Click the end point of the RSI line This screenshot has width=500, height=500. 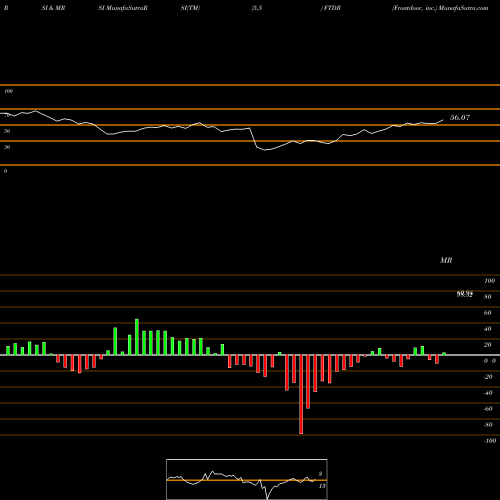coord(443,120)
